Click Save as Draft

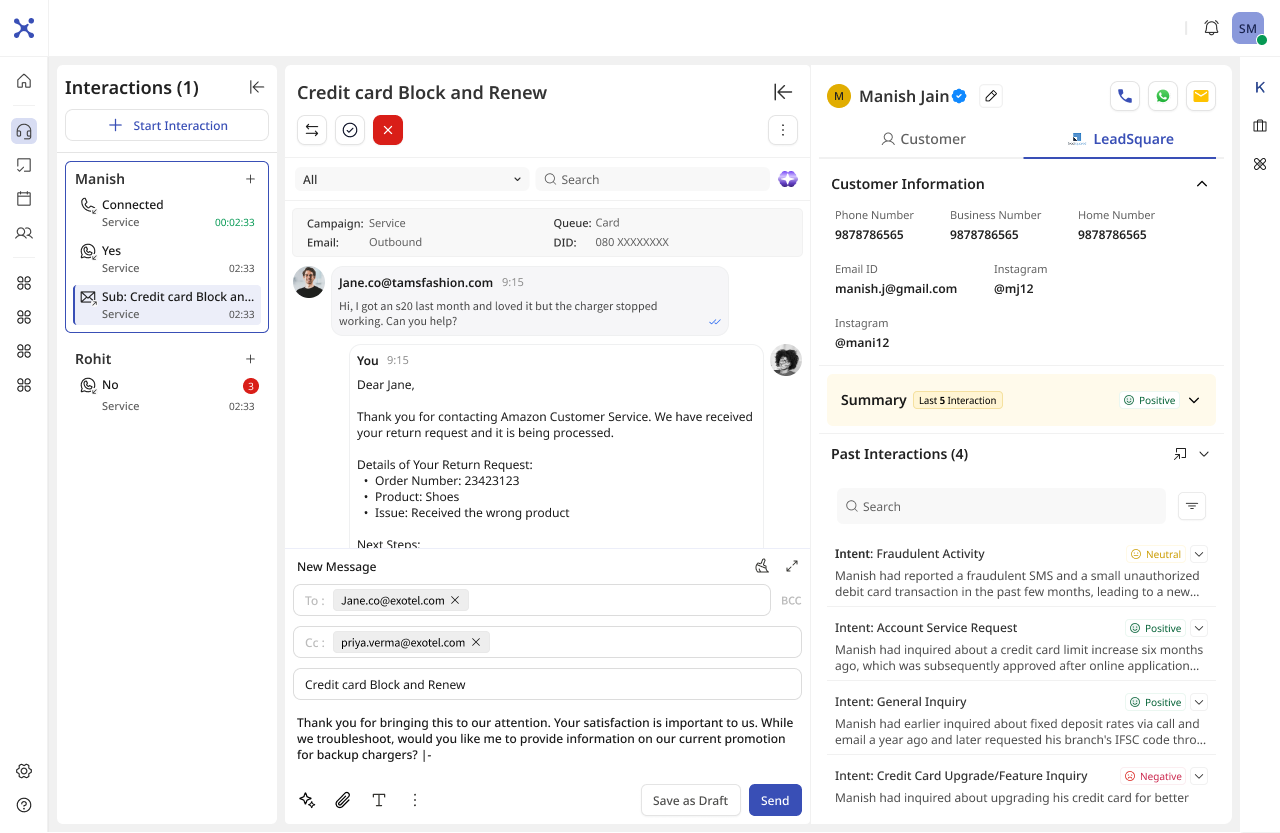(x=690, y=800)
